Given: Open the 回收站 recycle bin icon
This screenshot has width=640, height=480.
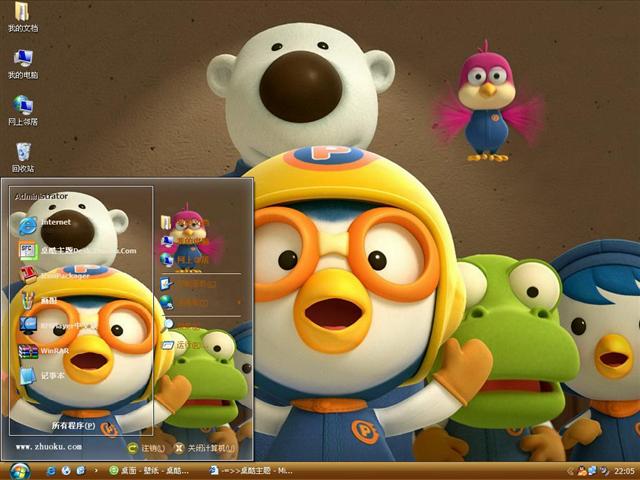Looking at the screenshot, I should click(x=23, y=158).
